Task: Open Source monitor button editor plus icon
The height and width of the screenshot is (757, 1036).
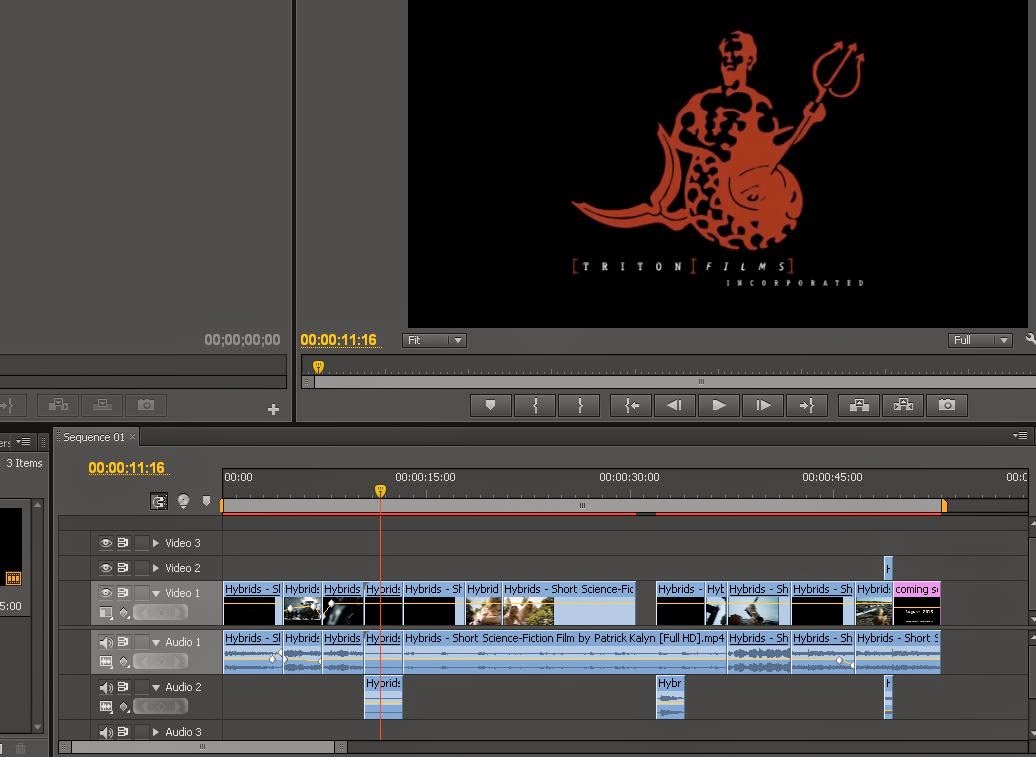Action: pyautogui.click(x=273, y=410)
